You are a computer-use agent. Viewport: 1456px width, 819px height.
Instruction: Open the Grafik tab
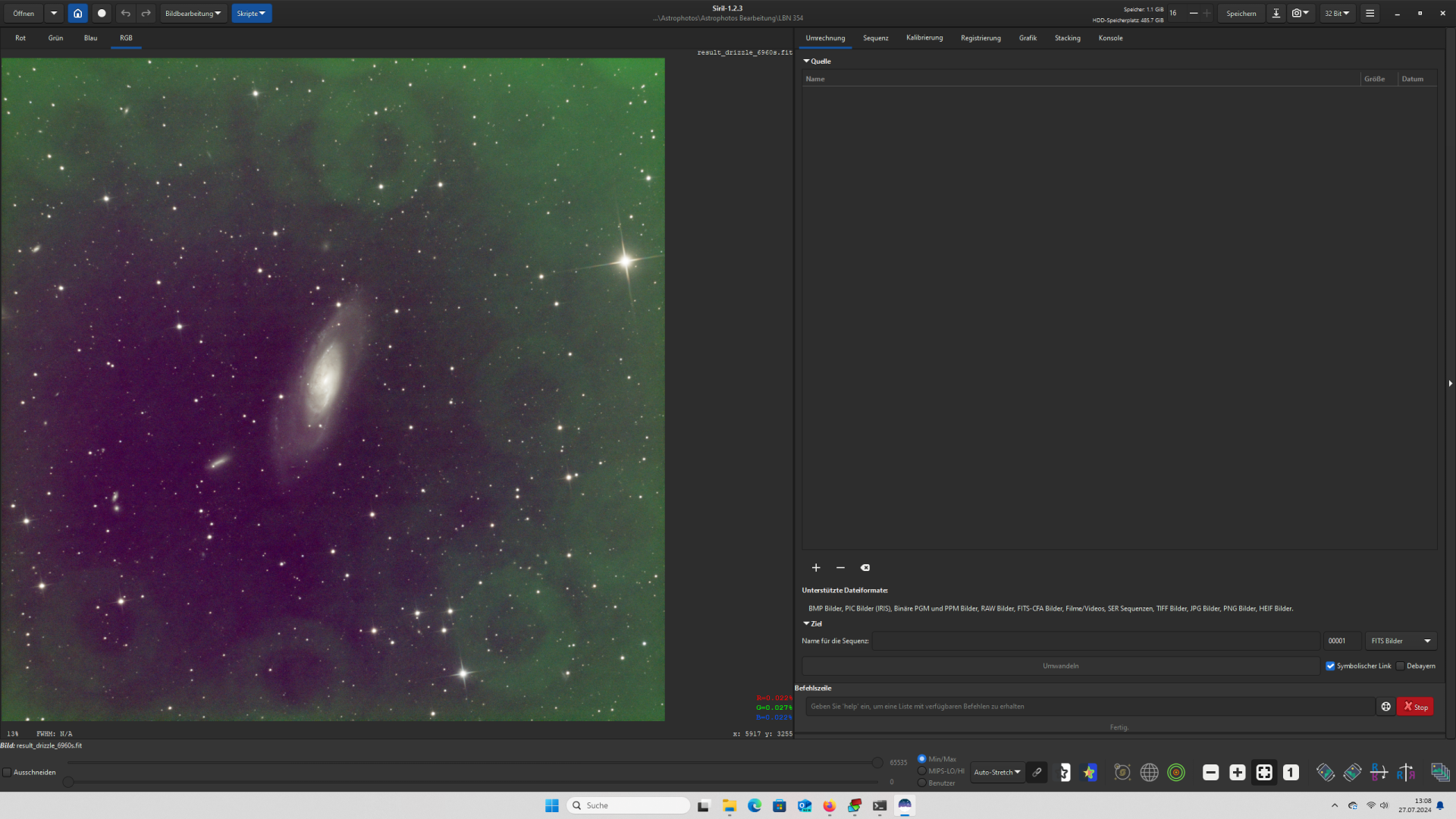(1028, 38)
